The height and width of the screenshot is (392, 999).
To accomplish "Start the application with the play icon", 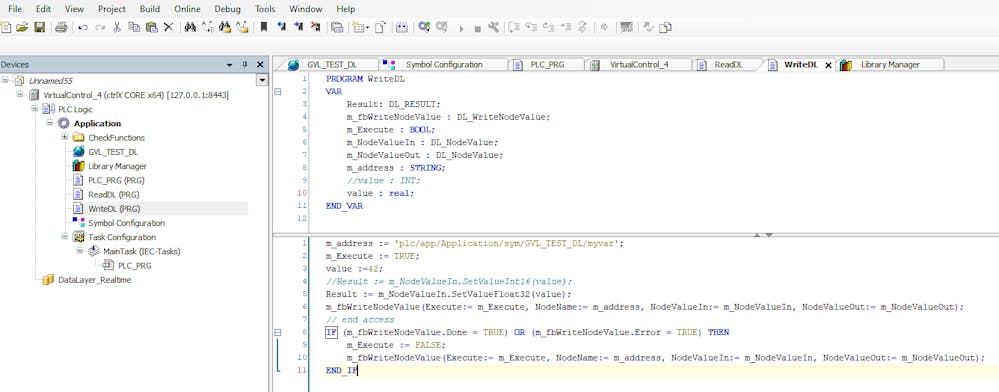I will click(461, 29).
